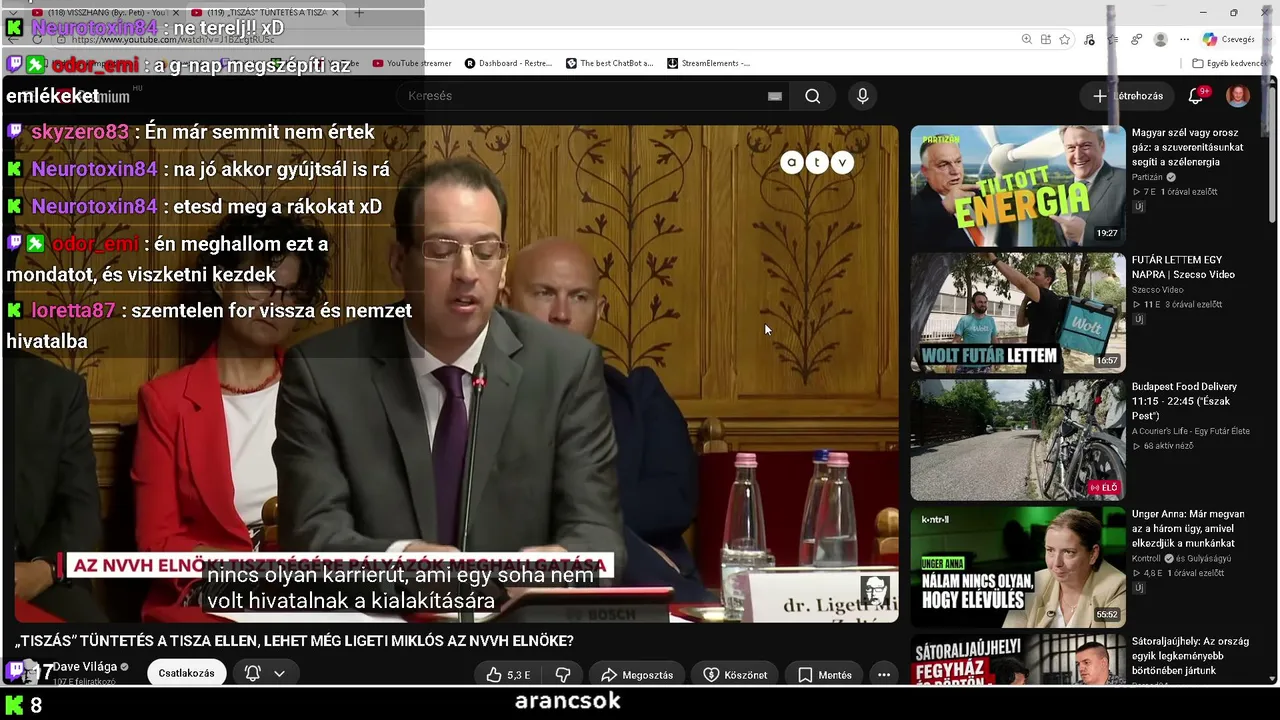This screenshot has height=720, width=1280.
Task: Switch to the 'TISZÁS TÜNTETÉS' tab
Action: [x=266, y=13]
